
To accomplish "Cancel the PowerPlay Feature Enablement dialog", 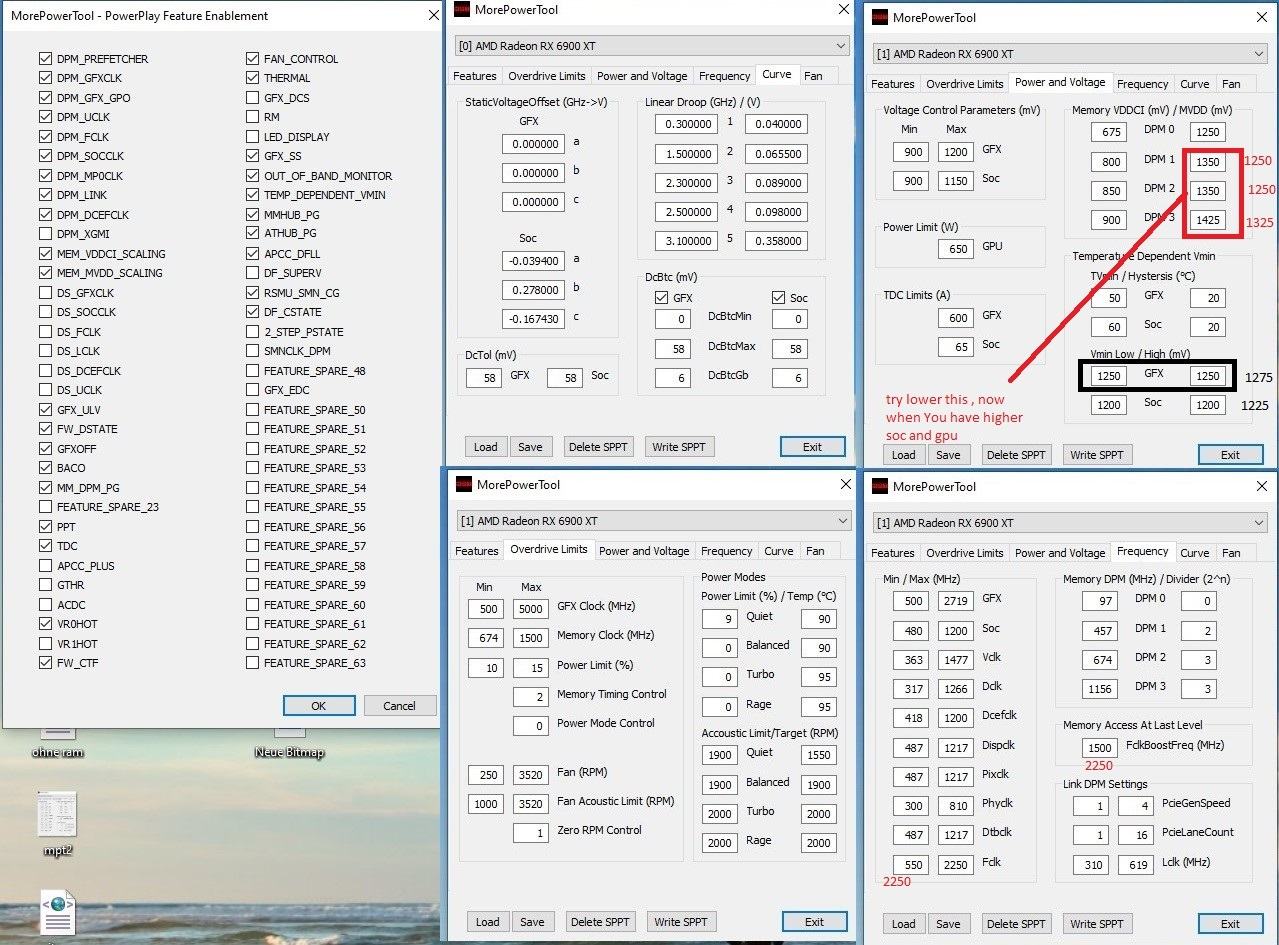I will pyautogui.click(x=399, y=705).
